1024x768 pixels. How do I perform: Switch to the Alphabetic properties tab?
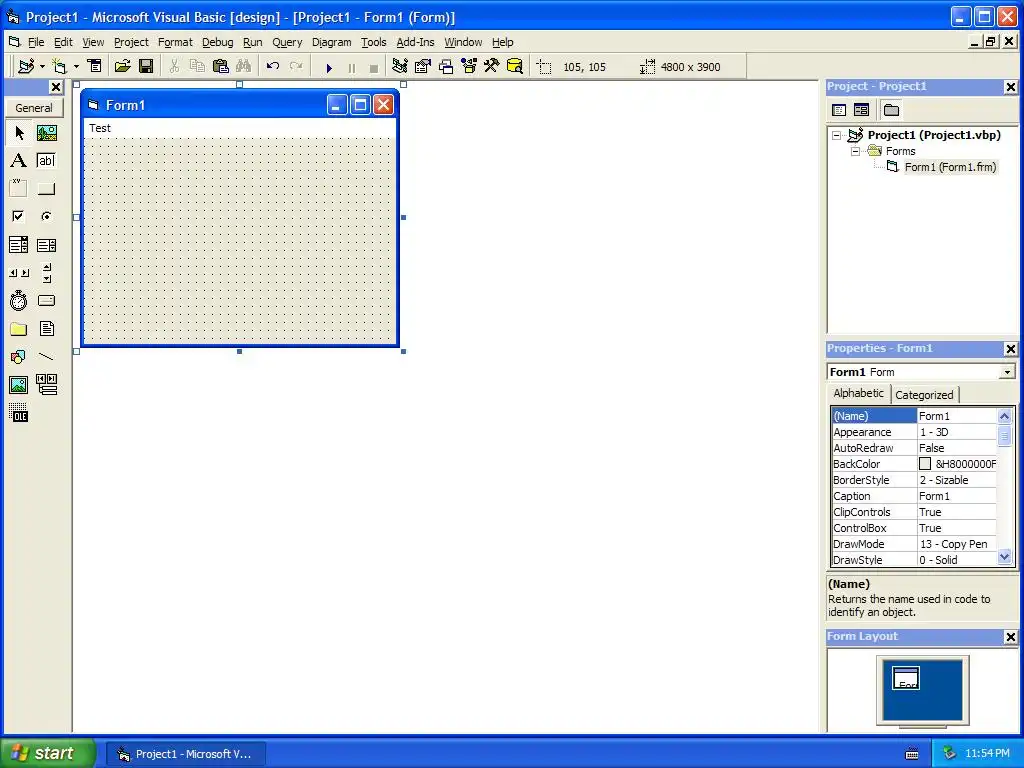click(858, 393)
